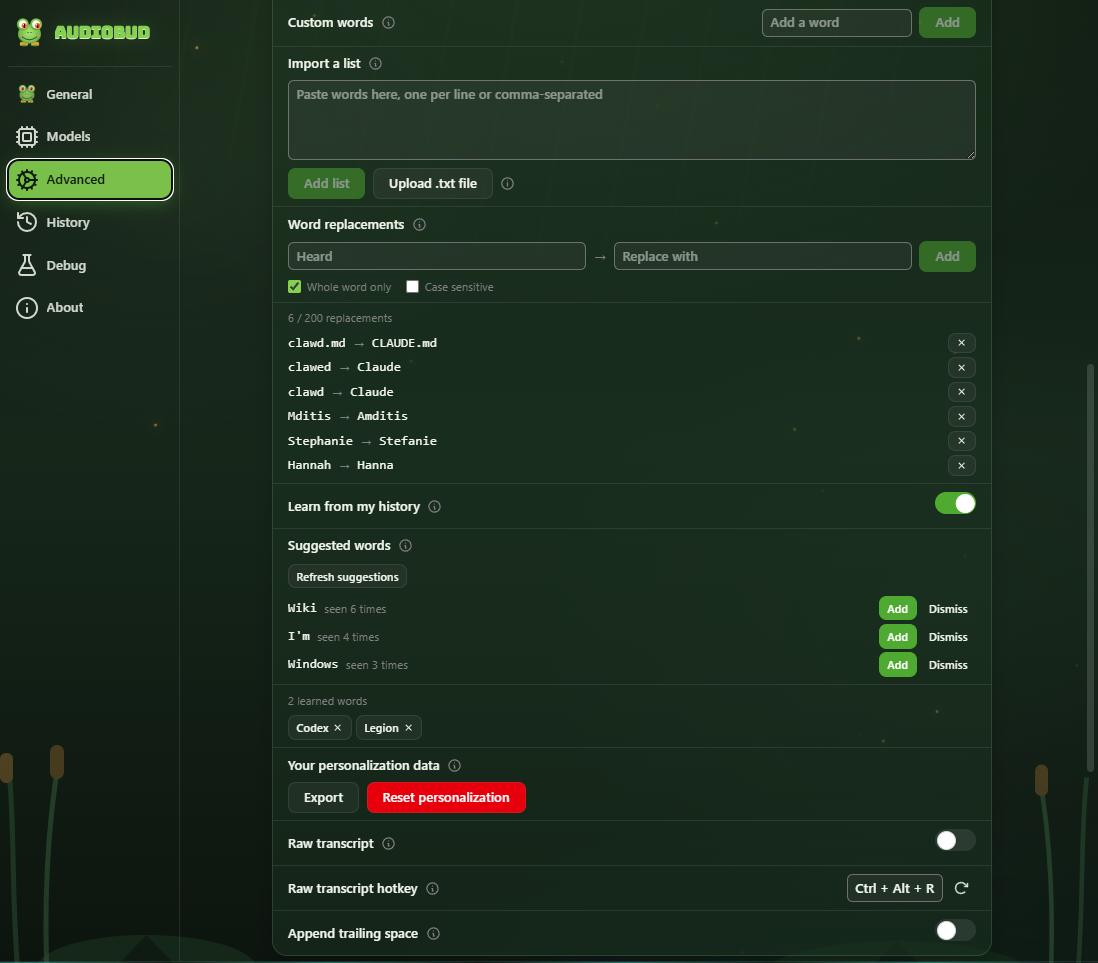Click the vertical scrollbar thumb
Screen dimensions: 1098x963
click(1090, 567)
